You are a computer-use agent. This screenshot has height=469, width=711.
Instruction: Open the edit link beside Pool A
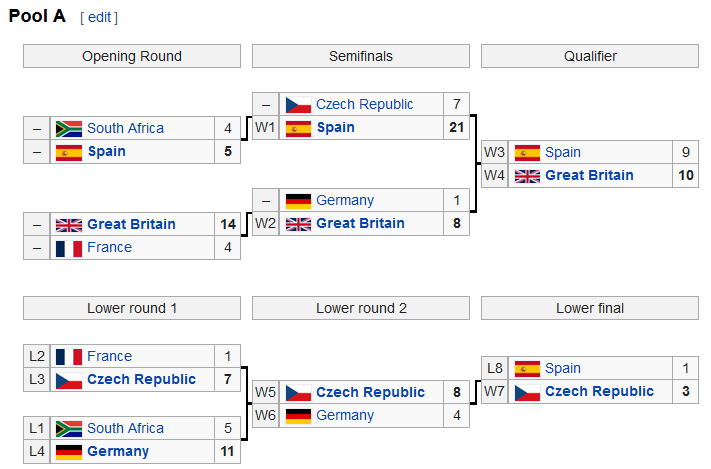tap(99, 18)
